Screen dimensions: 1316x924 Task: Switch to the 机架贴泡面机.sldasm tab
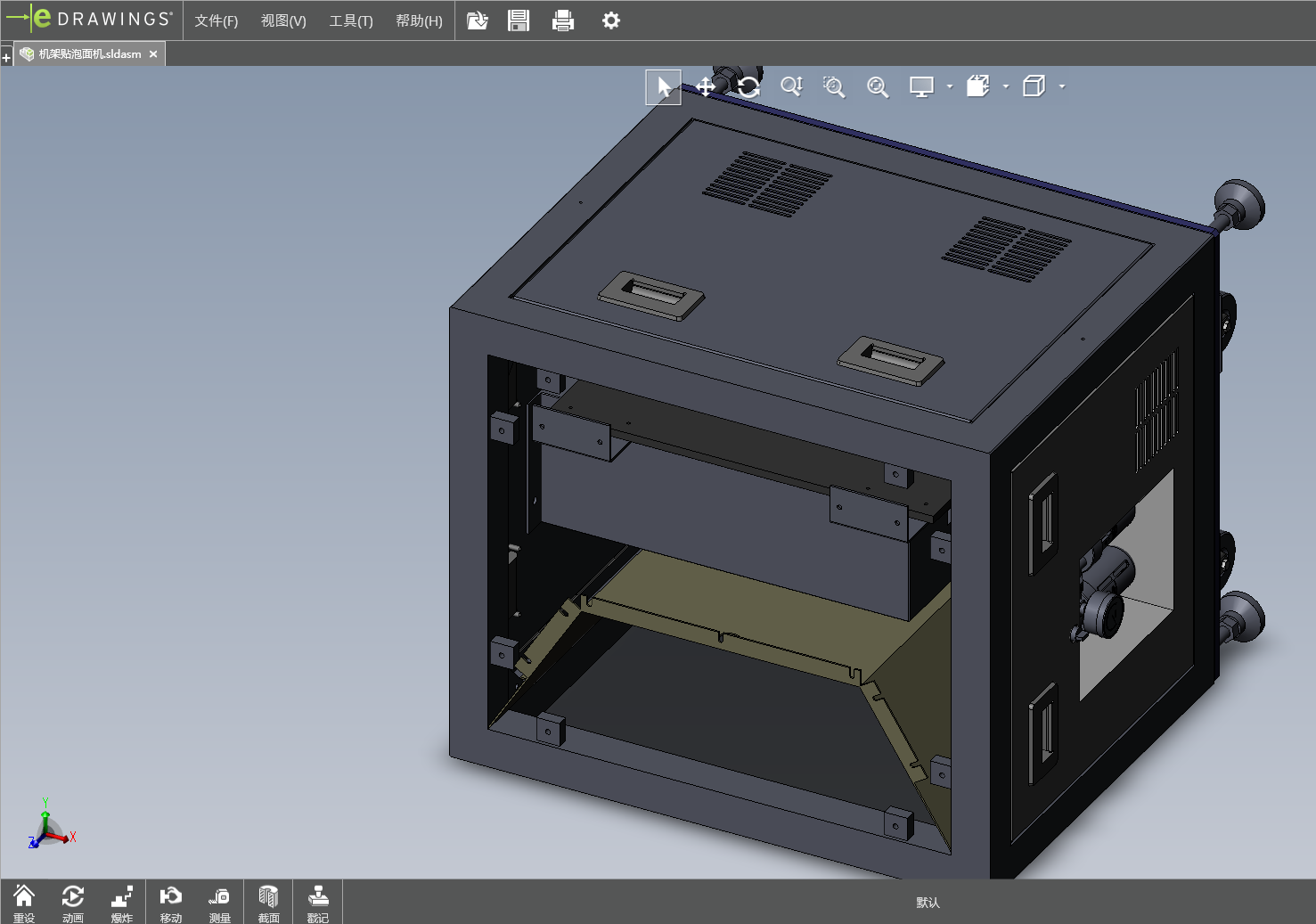pos(89,54)
